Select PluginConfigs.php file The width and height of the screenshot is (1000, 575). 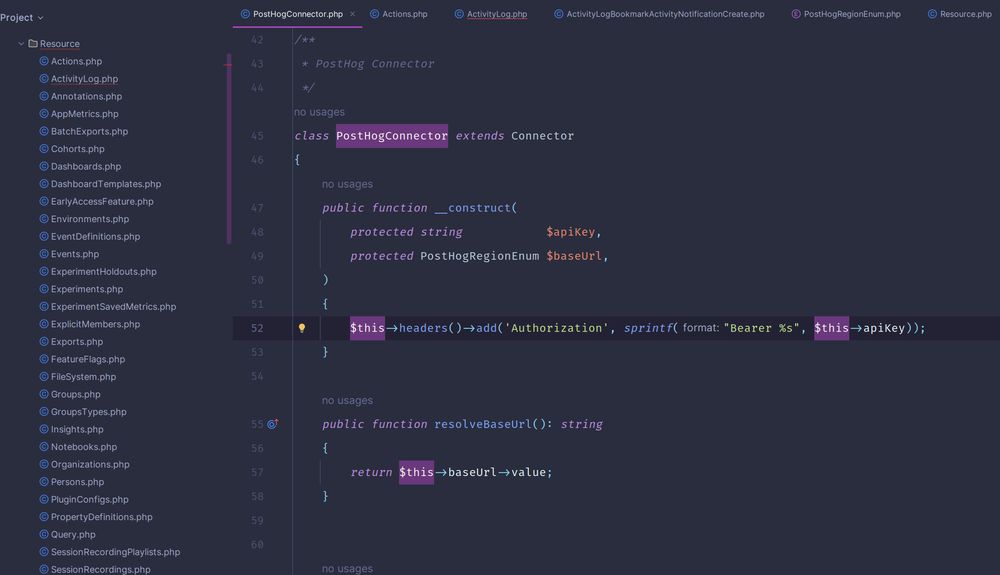pyautogui.click(x=89, y=500)
